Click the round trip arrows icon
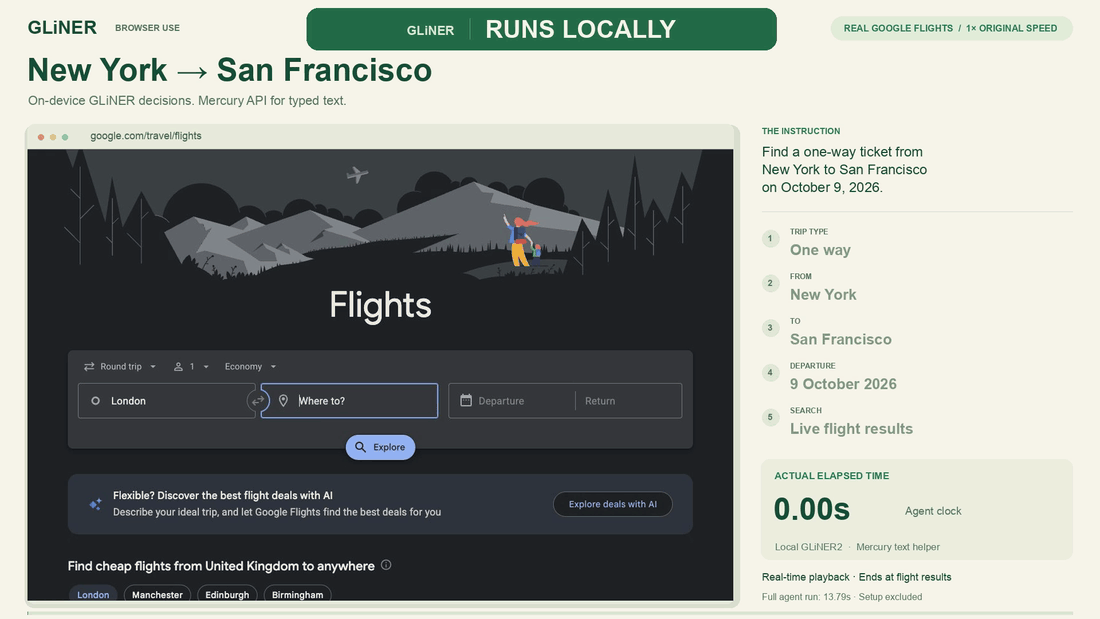Screen dimensions: 1100x619 [x=89, y=366]
